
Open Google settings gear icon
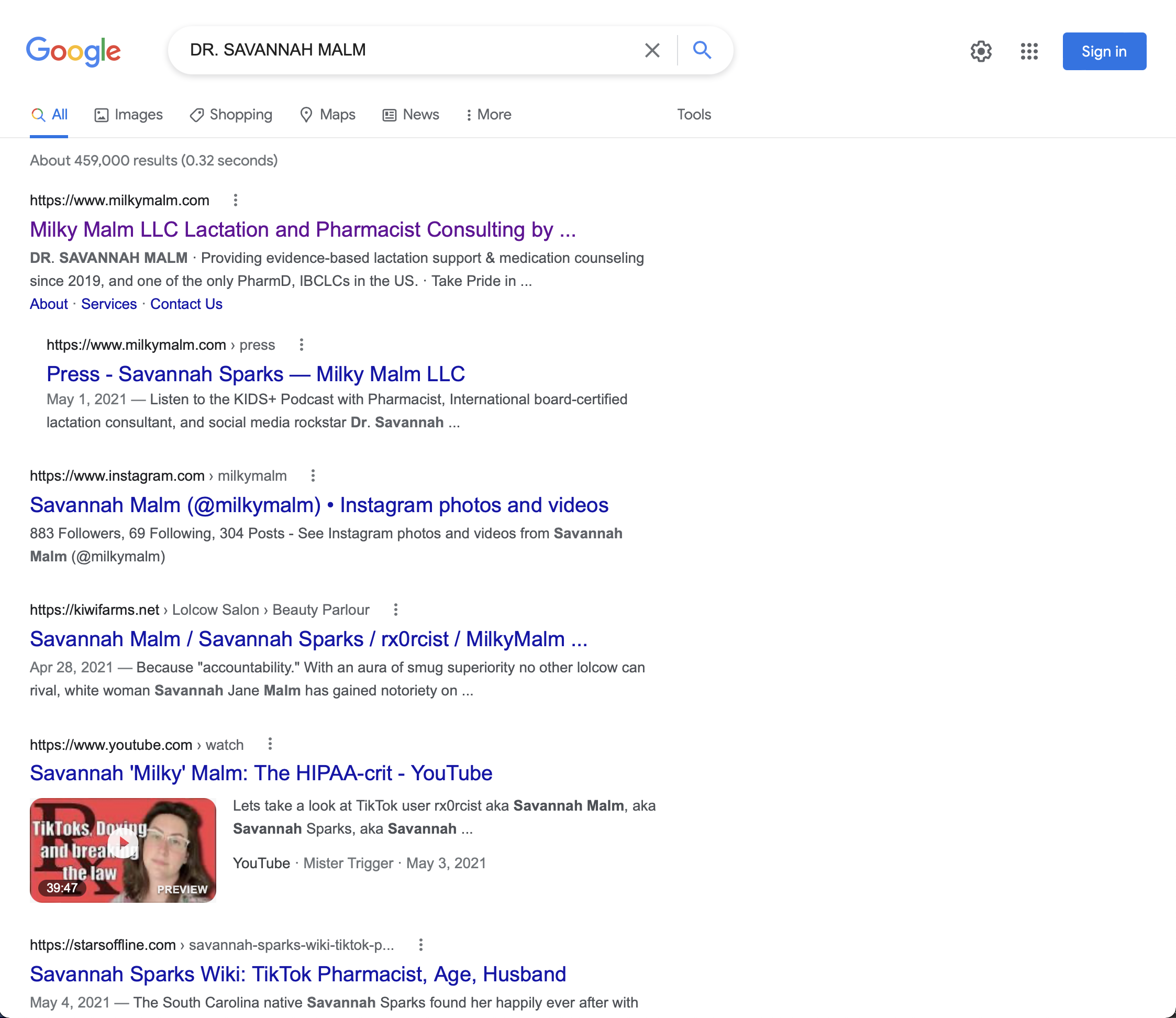pos(981,51)
